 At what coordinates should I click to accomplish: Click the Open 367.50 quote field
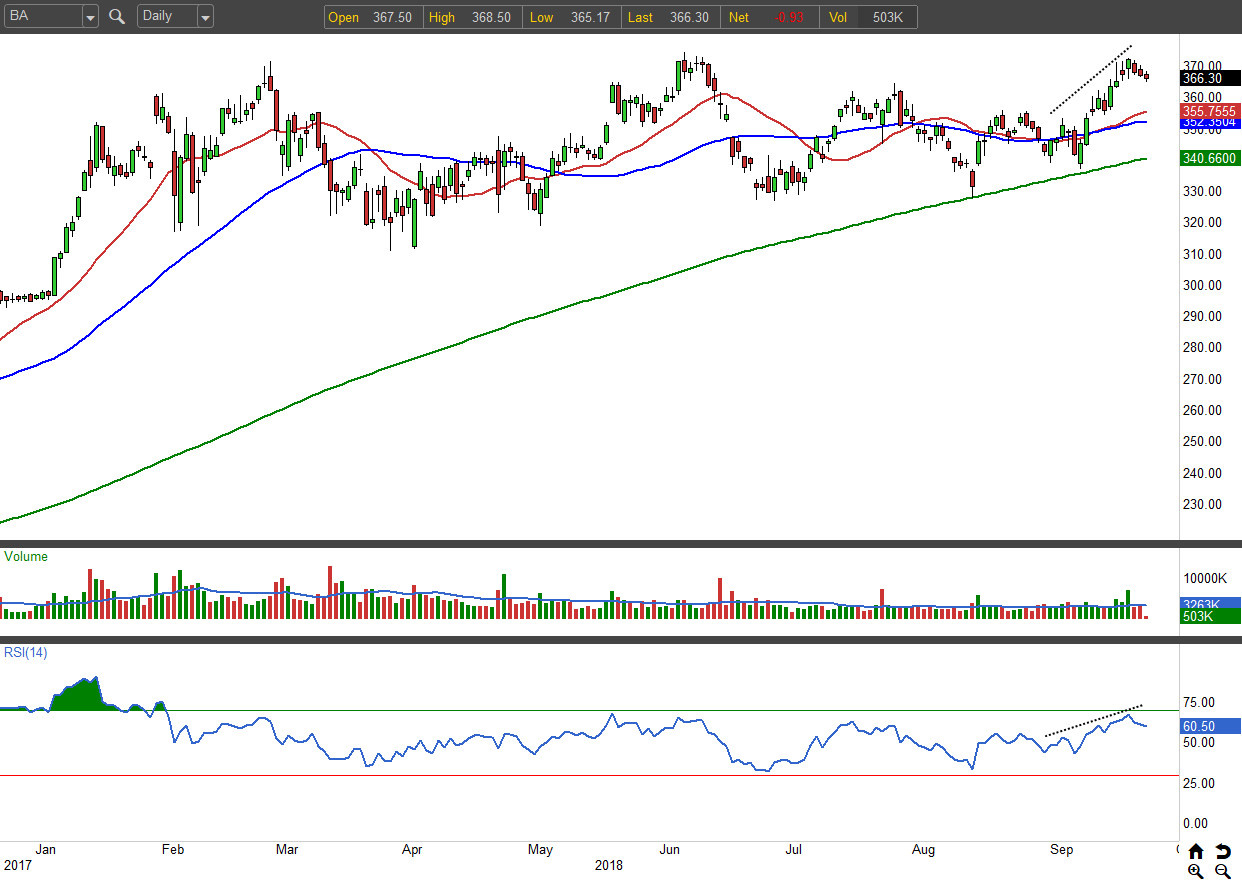(372, 17)
